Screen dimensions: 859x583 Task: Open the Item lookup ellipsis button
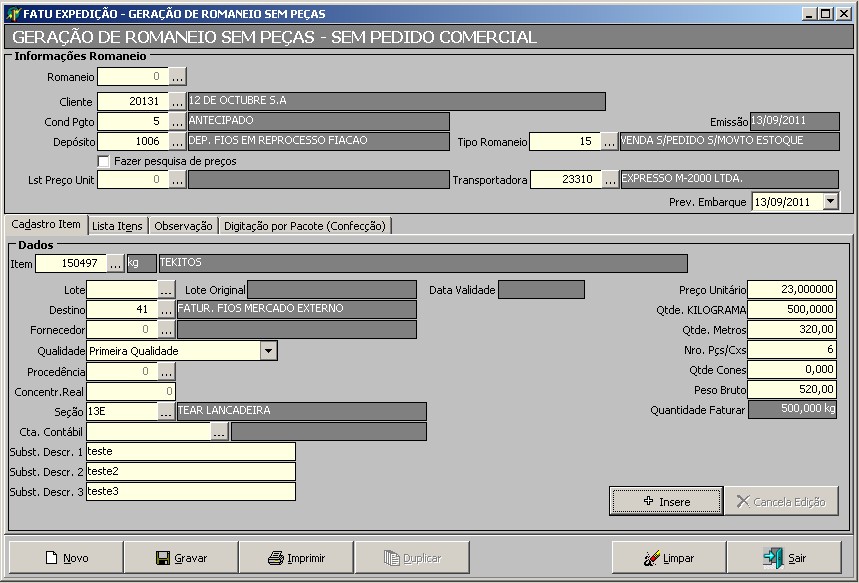coord(115,263)
